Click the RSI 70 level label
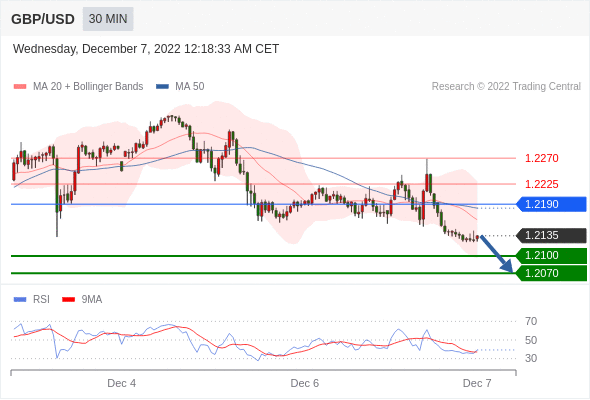This screenshot has height=400, width=590. 531,321
